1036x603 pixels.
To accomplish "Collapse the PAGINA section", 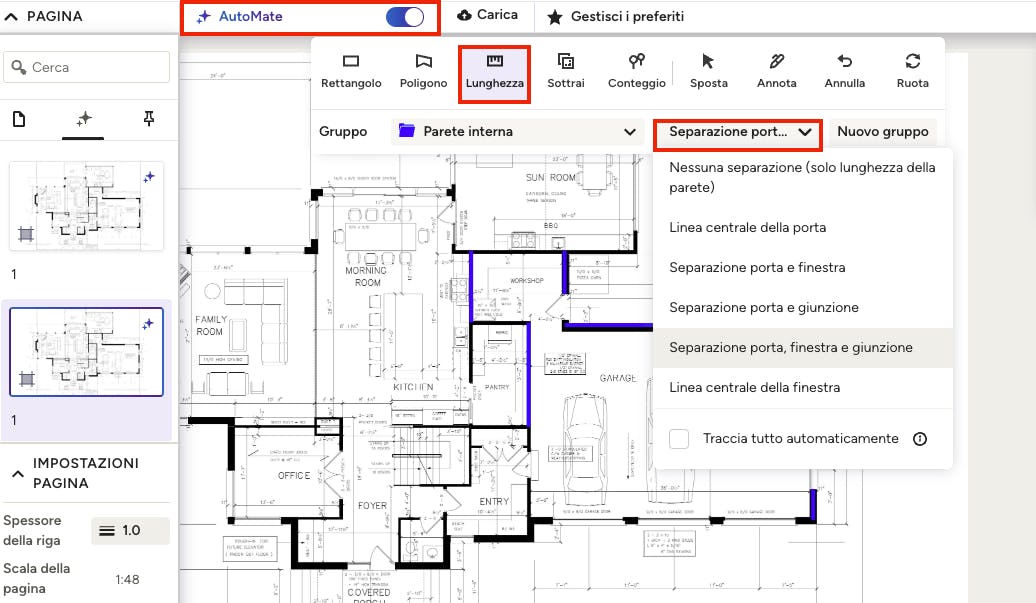I will pyautogui.click(x=11, y=17).
